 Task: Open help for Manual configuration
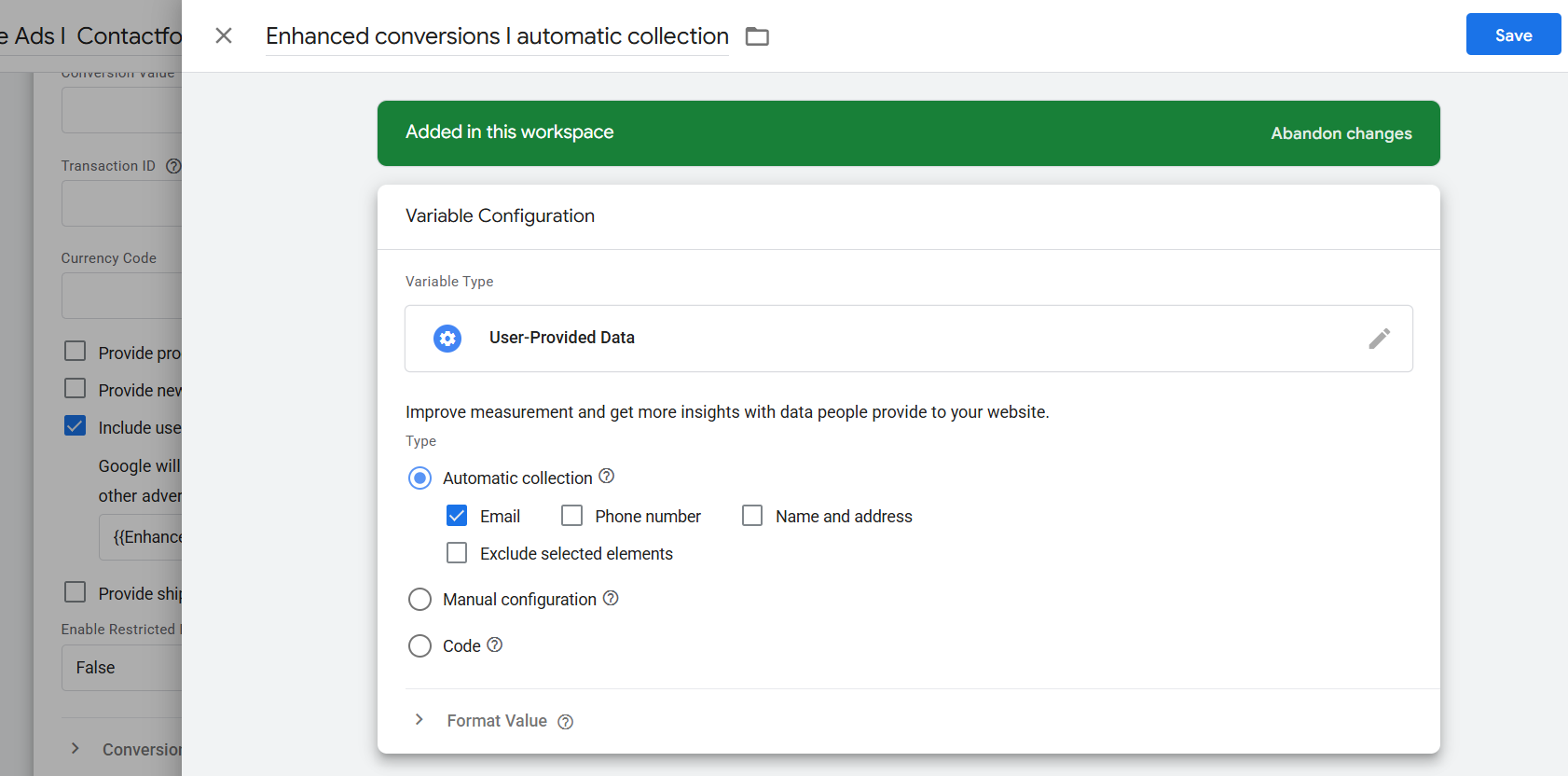coord(611,598)
